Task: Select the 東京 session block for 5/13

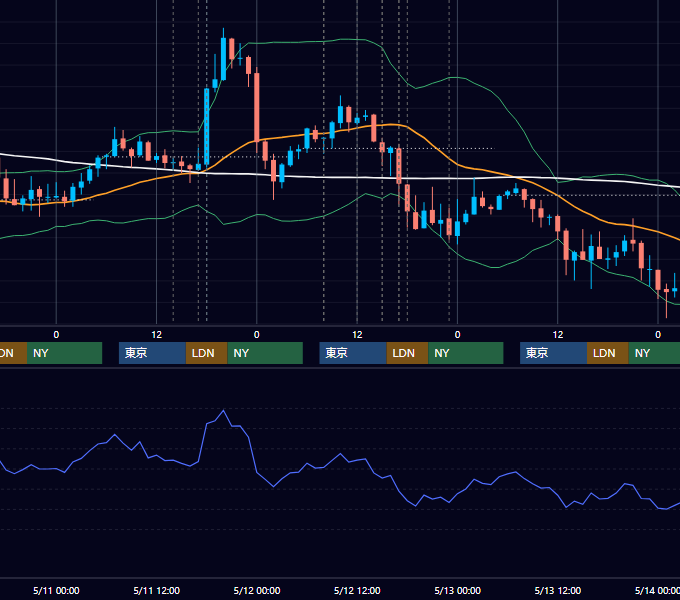Action: pos(553,353)
